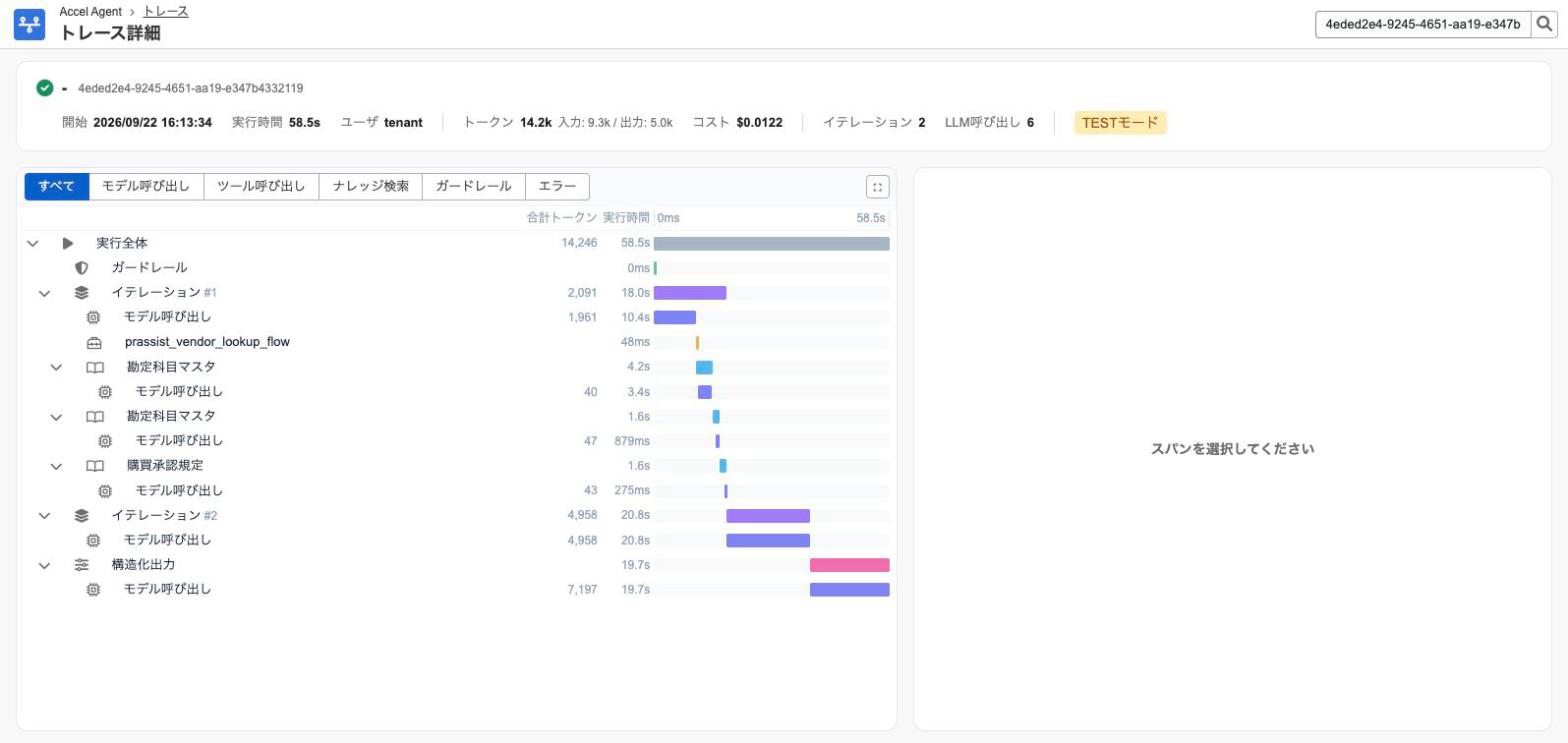Click the TESTモード badge
Screen dimensions: 1568x743
tap(1120, 123)
